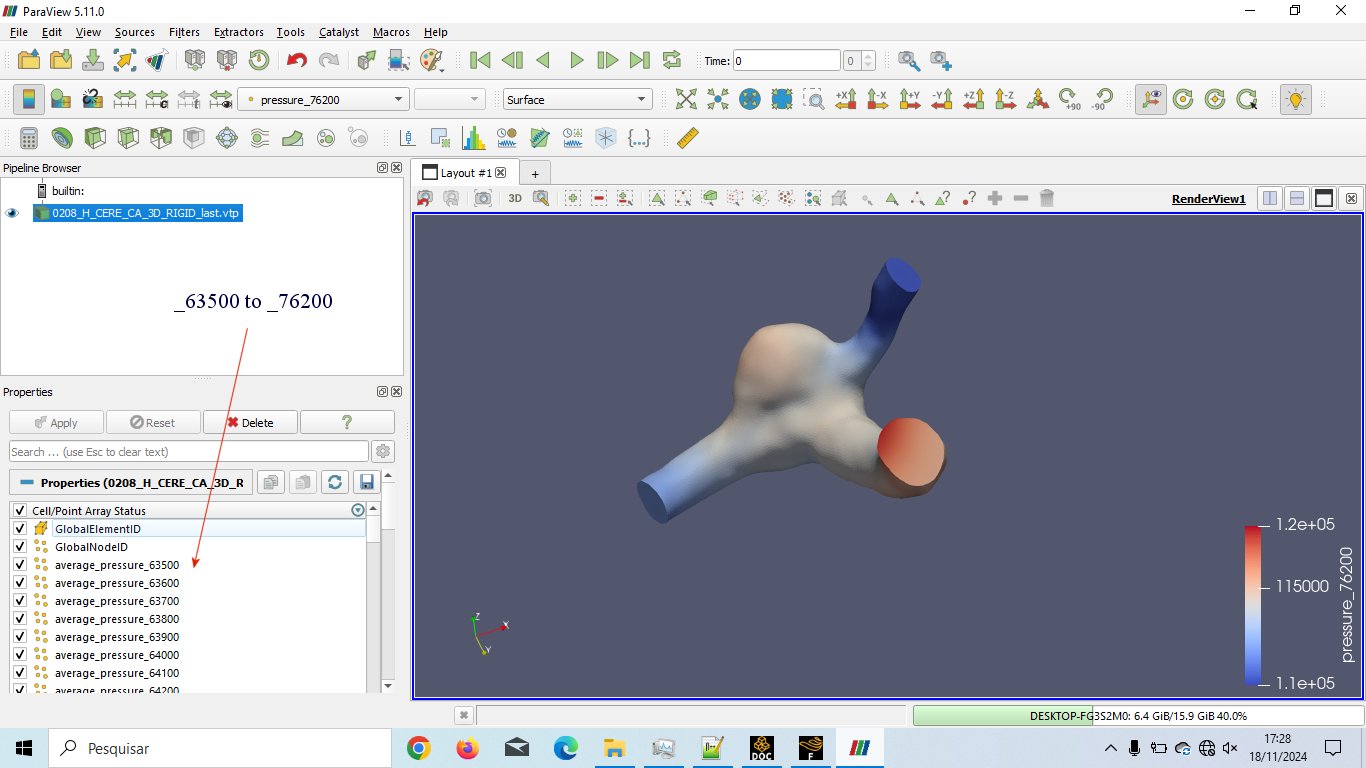The height and width of the screenshot is (768, 1366).
Task: Click the Play animation button
Action: tap(576, 60)
